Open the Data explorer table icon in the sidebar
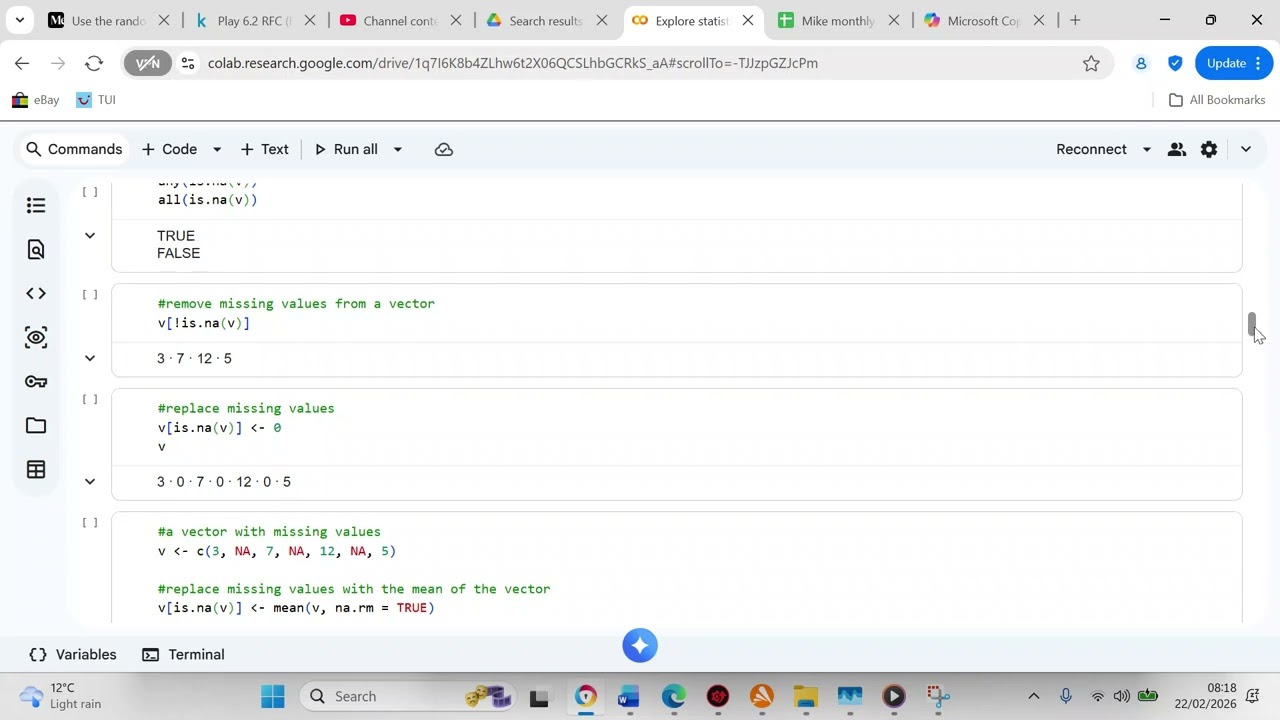 (x=36, y=469)
